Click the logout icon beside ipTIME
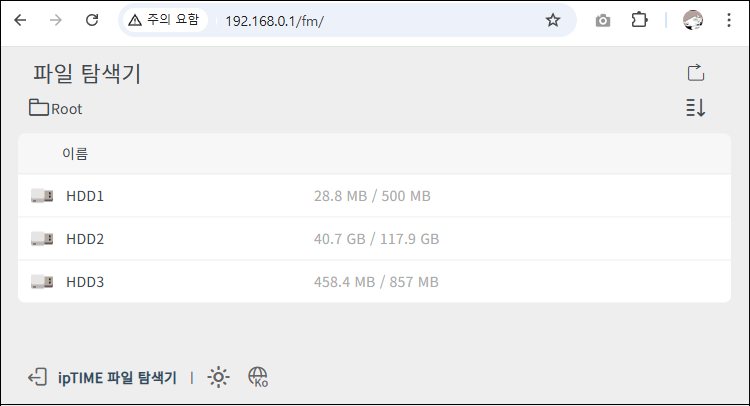 click(37, 377)
